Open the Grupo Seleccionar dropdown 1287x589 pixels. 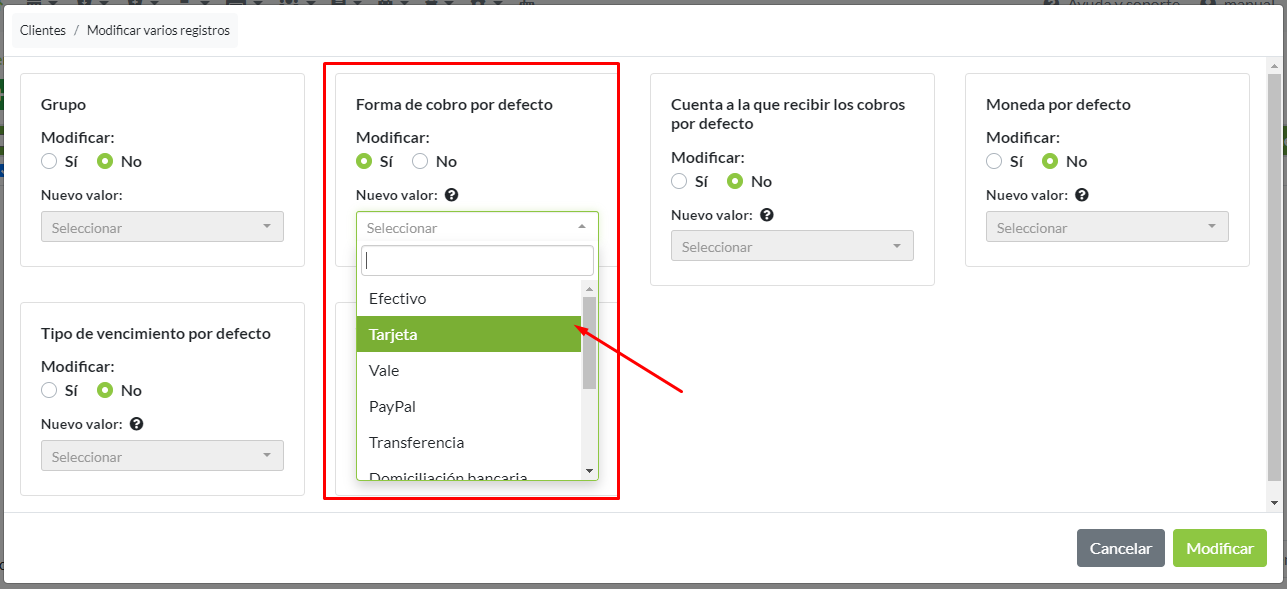pos(162,227)
